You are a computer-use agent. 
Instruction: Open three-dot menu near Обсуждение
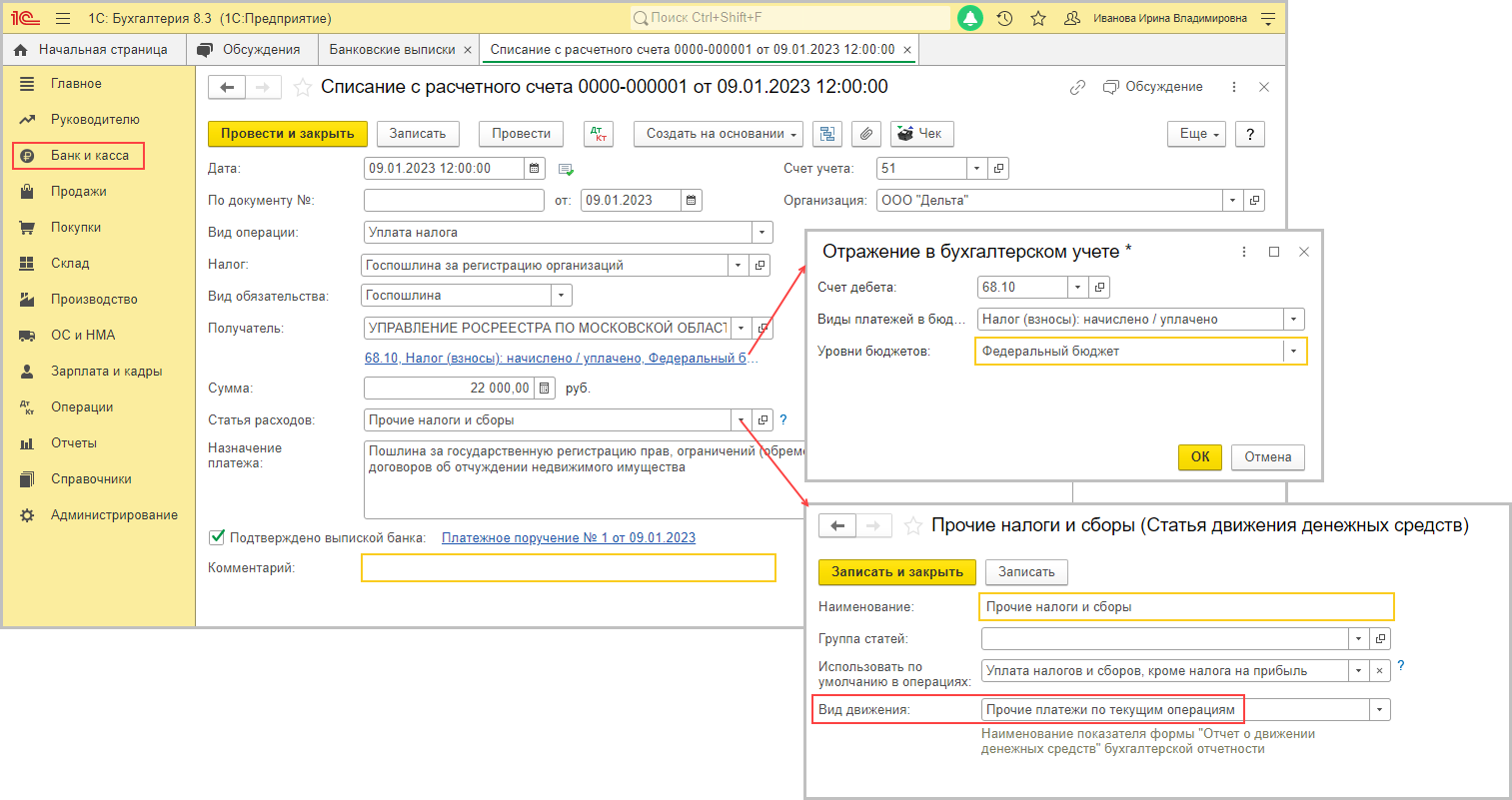click(1234, 88)
